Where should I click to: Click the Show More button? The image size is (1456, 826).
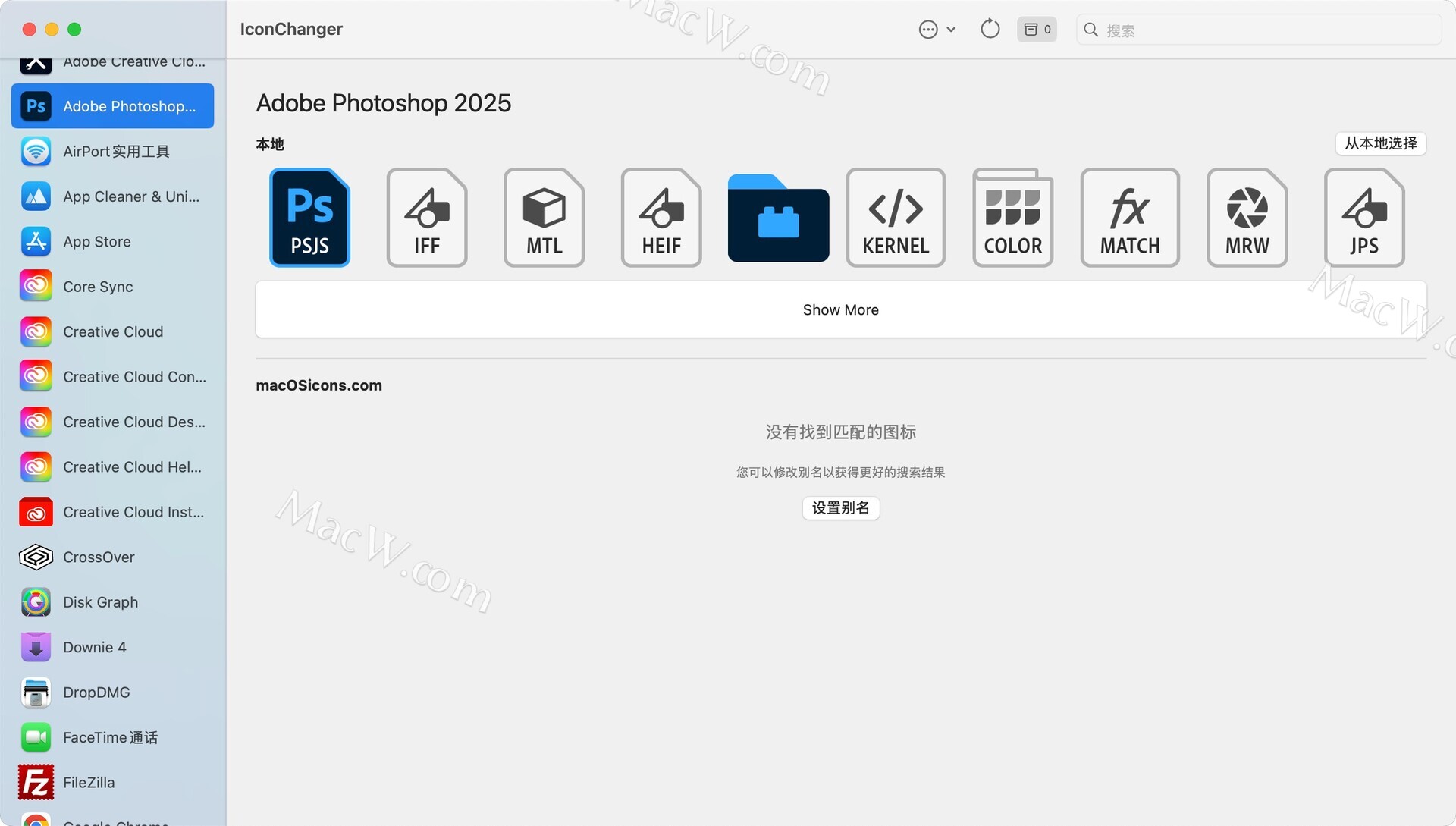(841, 309)
